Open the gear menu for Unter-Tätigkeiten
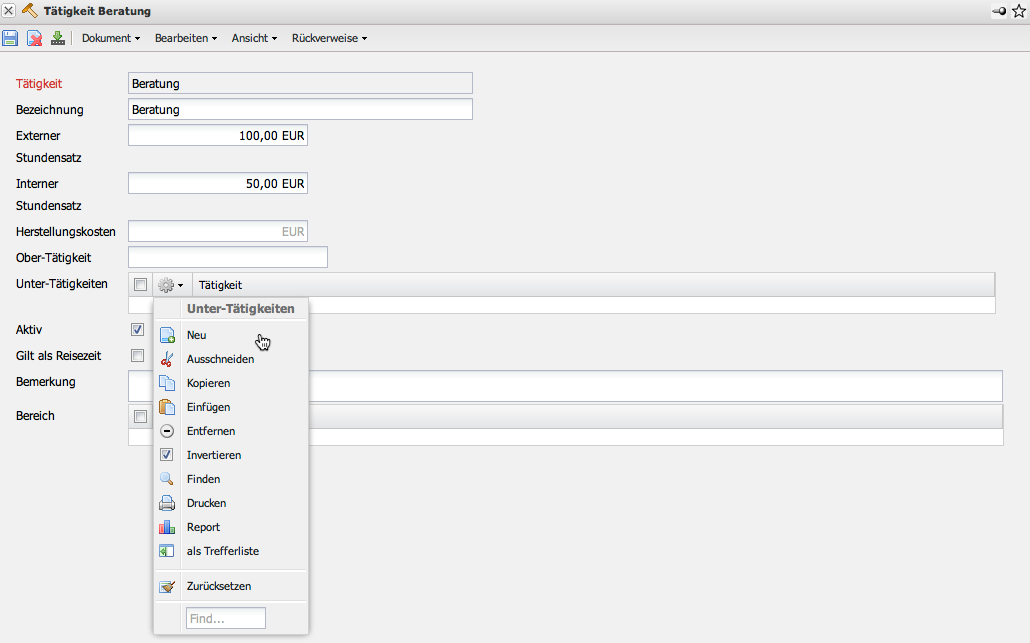Image resolution: width=1030 pixels, height=643 pixels. [171, 285]
